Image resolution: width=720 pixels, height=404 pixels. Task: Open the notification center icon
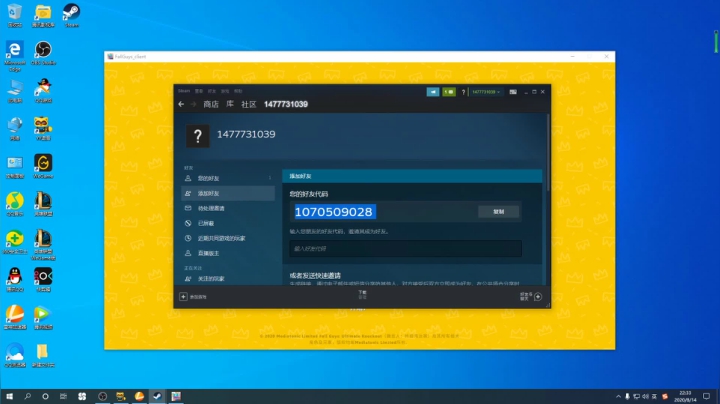pyautogui.click(x=706, y=396)
